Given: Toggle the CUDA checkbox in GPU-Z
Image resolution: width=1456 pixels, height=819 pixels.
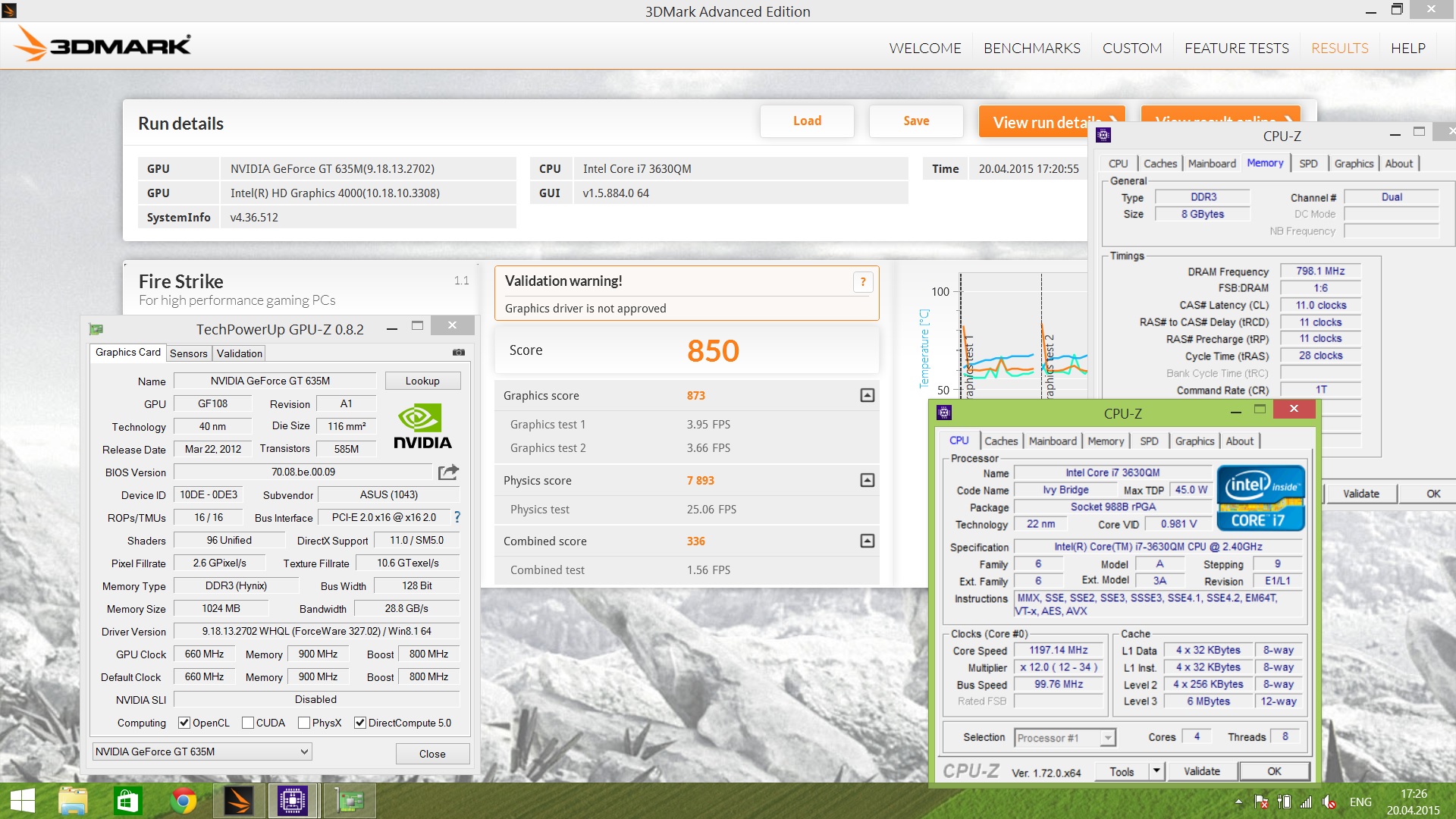Looking at the screenshot, I should [248, 723].
